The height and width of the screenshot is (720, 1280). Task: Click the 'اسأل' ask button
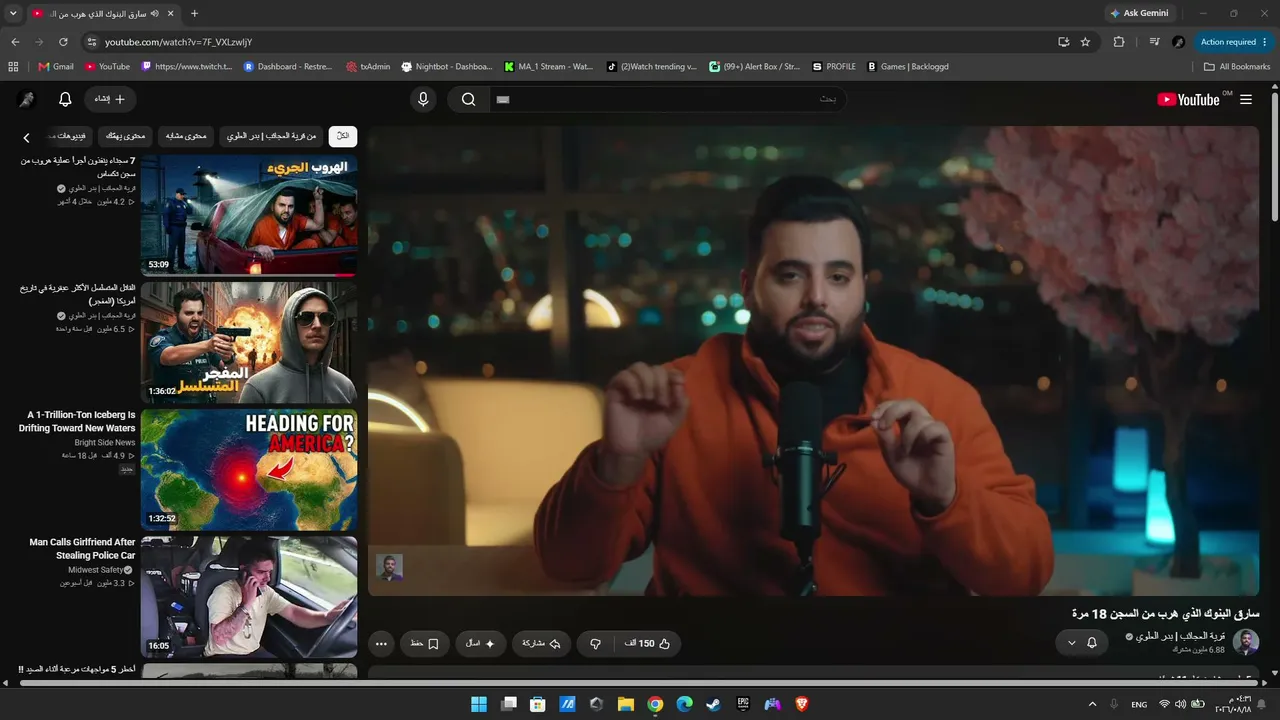(481, 644)
